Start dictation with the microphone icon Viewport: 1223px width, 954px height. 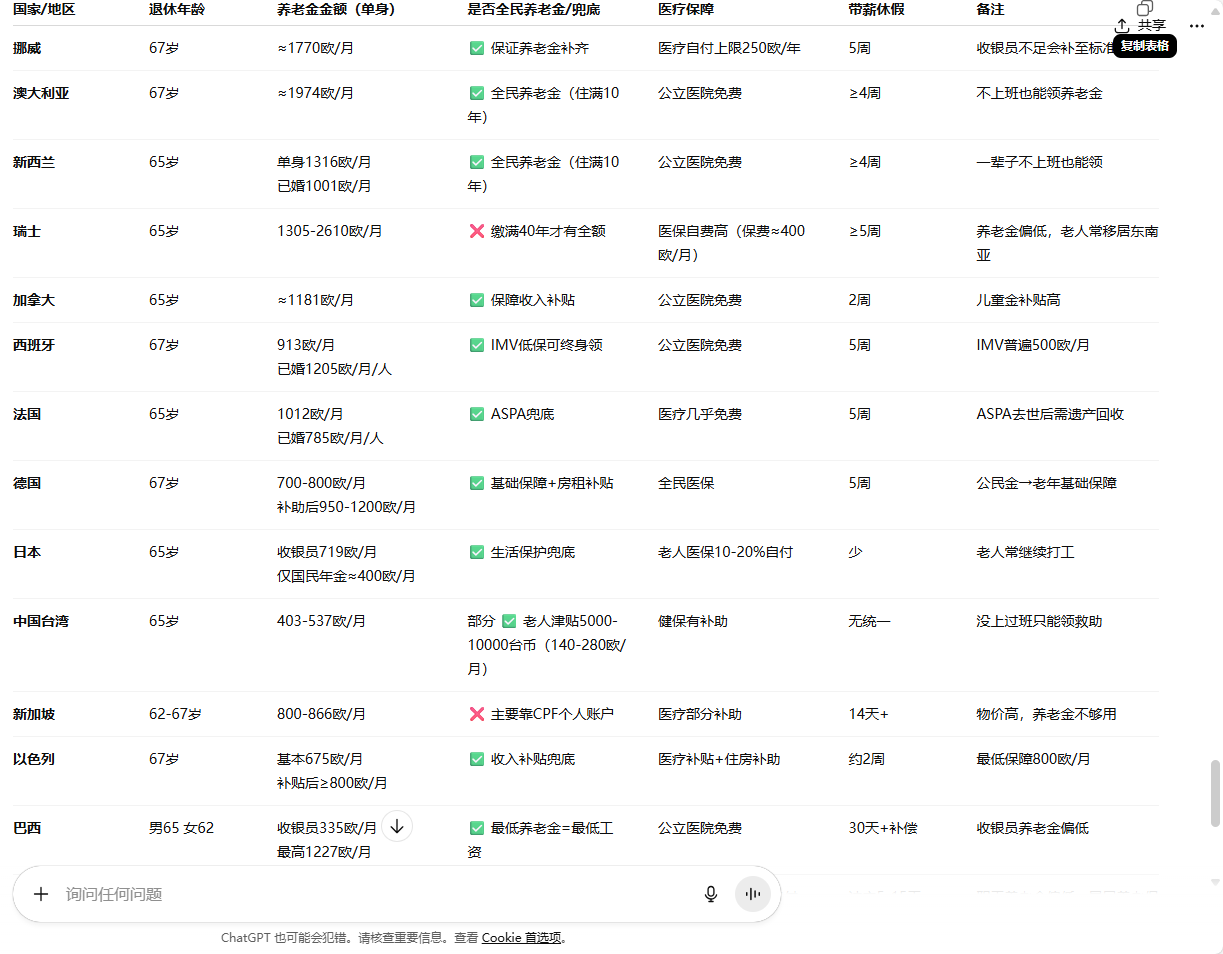pos(710,894)
